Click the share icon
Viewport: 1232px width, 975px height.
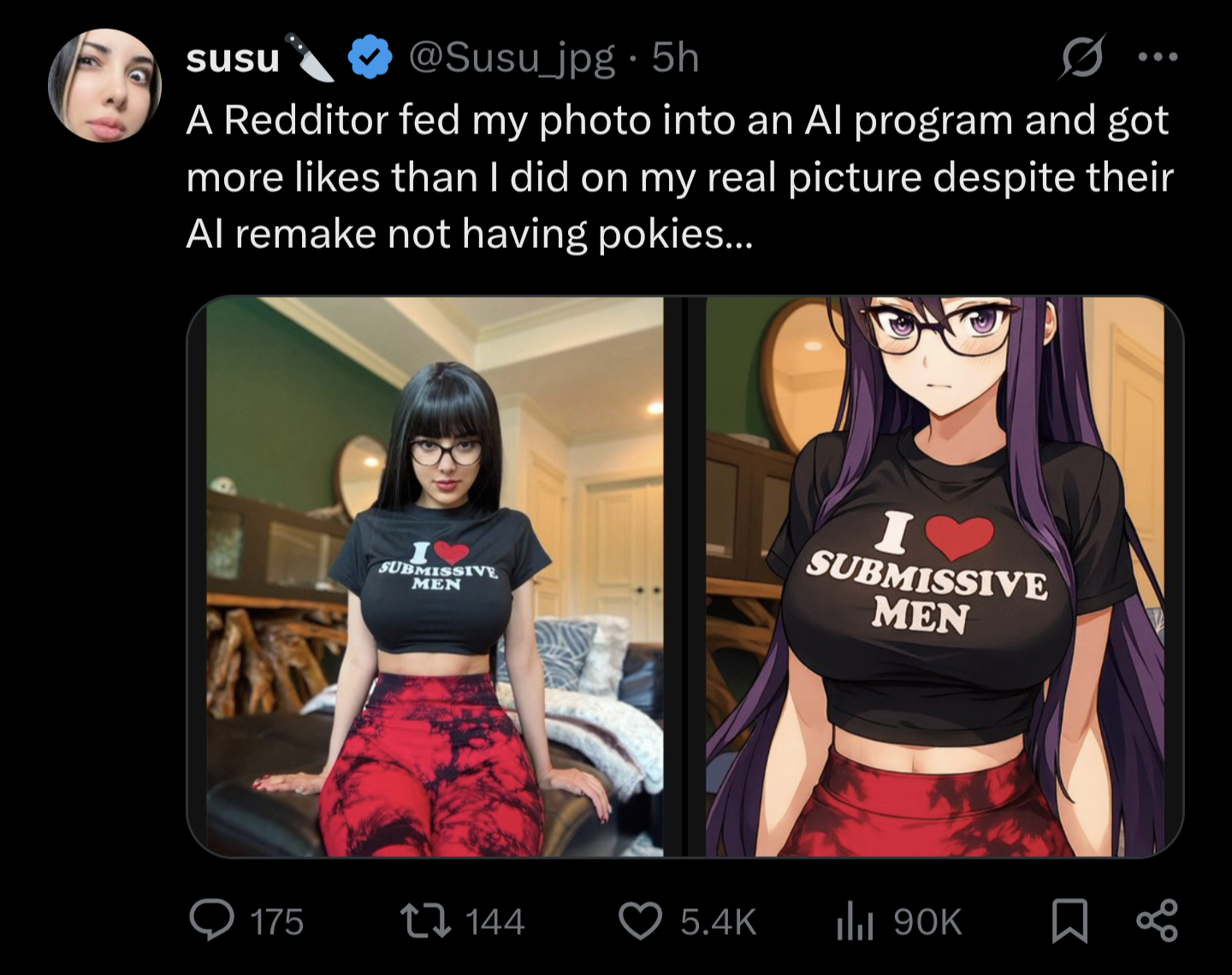[1157, 921]
